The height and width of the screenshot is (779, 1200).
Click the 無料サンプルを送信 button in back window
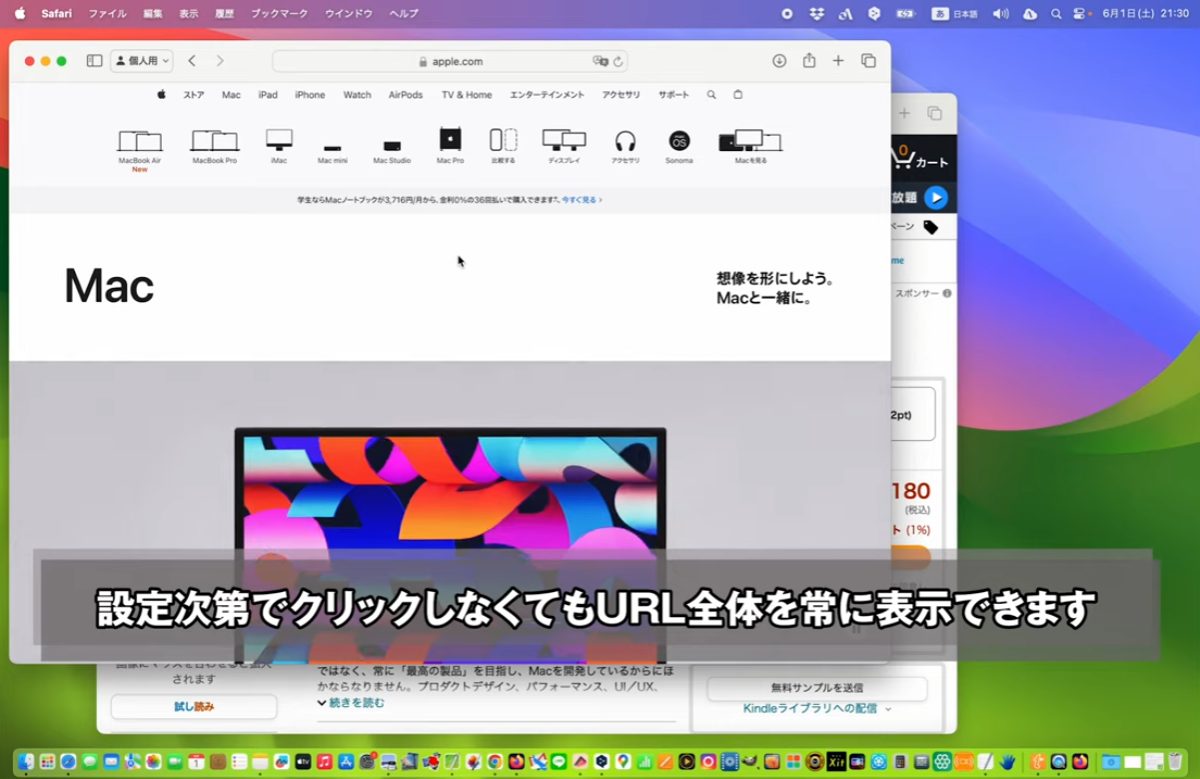point(817,688)
